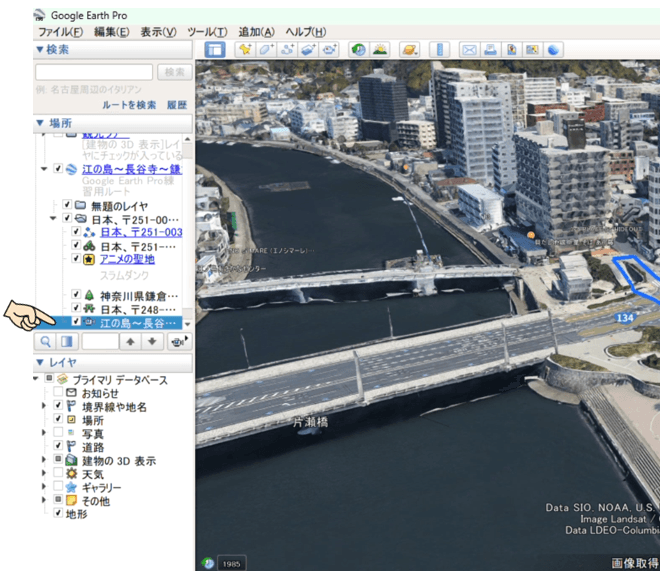
Task: Expand the 建物の 3D 表示 layer
Action: click(44, 460)
